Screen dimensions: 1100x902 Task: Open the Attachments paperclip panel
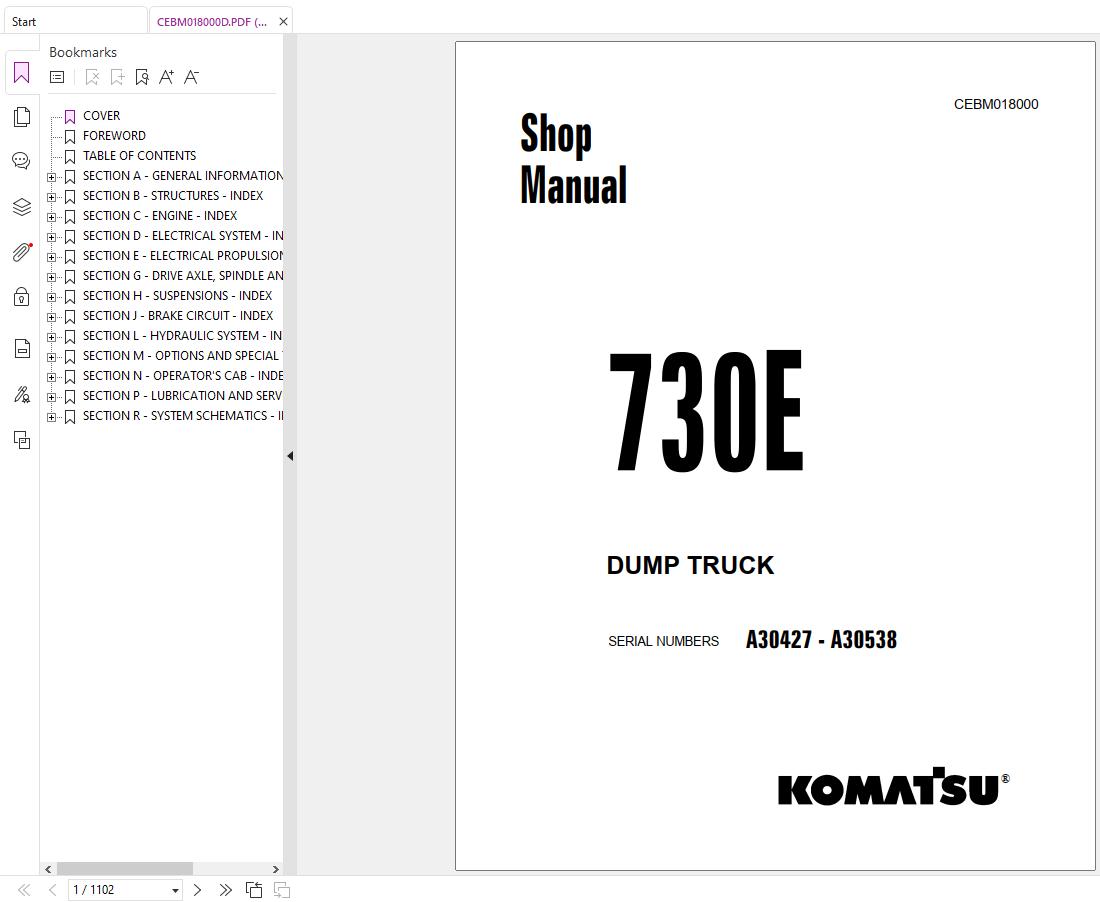(22, 253)
